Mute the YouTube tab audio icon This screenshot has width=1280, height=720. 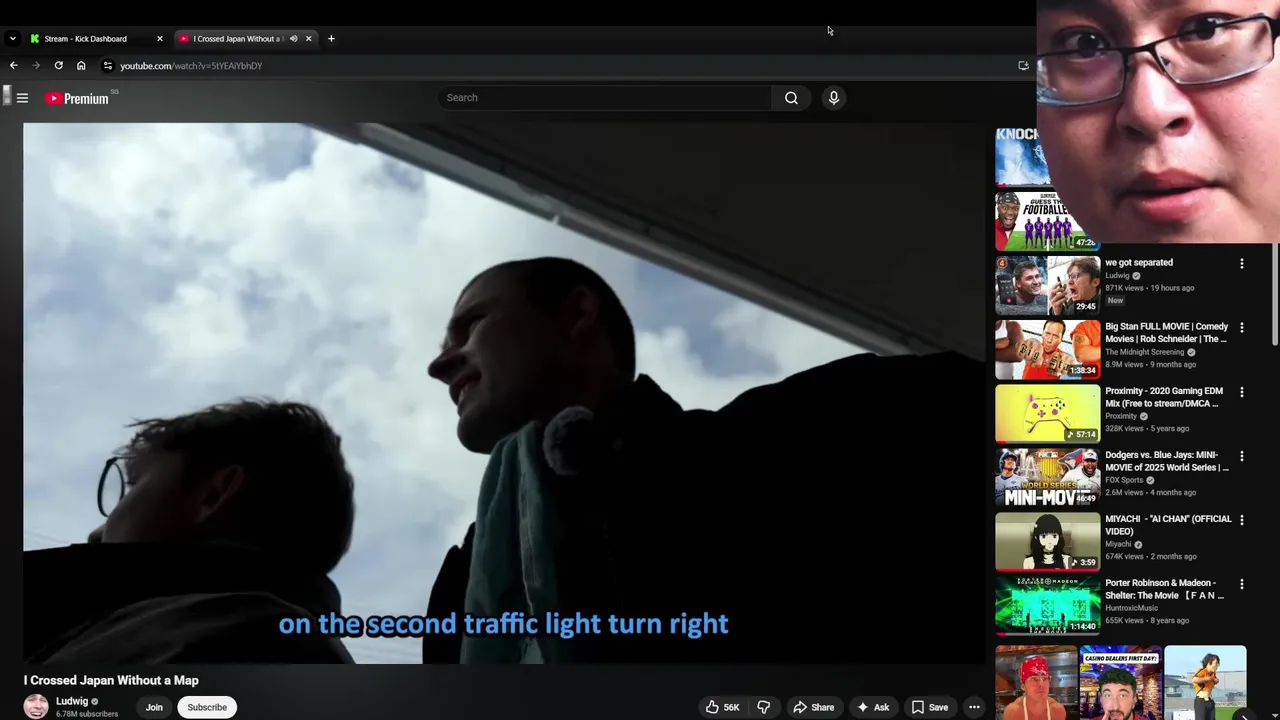[x=293, y=39]
